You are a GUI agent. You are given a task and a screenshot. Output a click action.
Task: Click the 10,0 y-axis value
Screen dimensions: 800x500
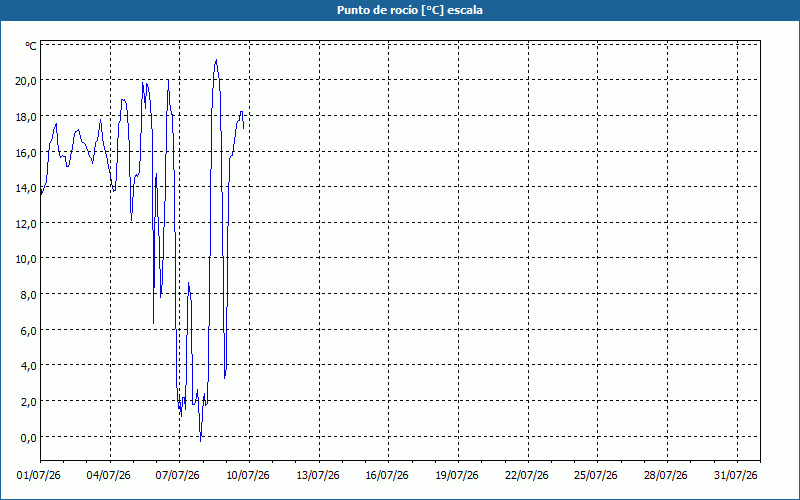[x=26, y=259]
